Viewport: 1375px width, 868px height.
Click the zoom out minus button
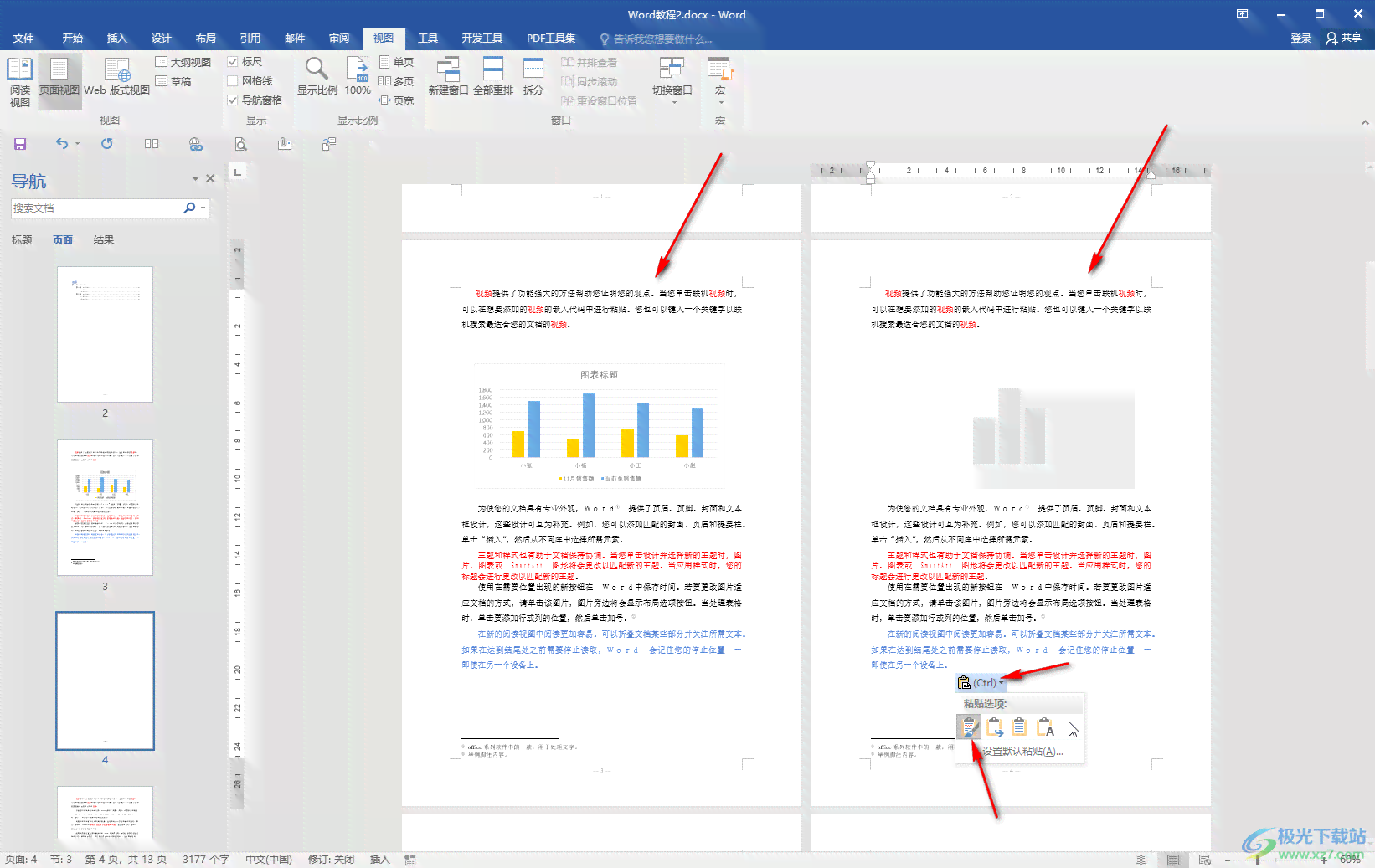(x=1228, y=860)
